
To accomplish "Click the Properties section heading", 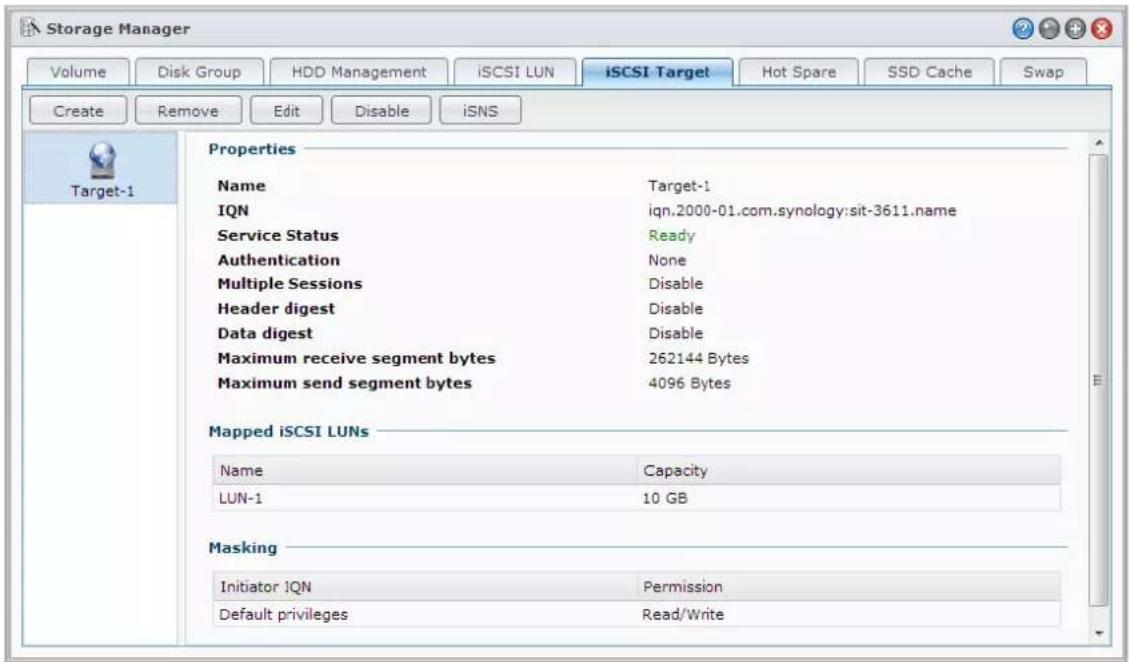I will [252, 149].
